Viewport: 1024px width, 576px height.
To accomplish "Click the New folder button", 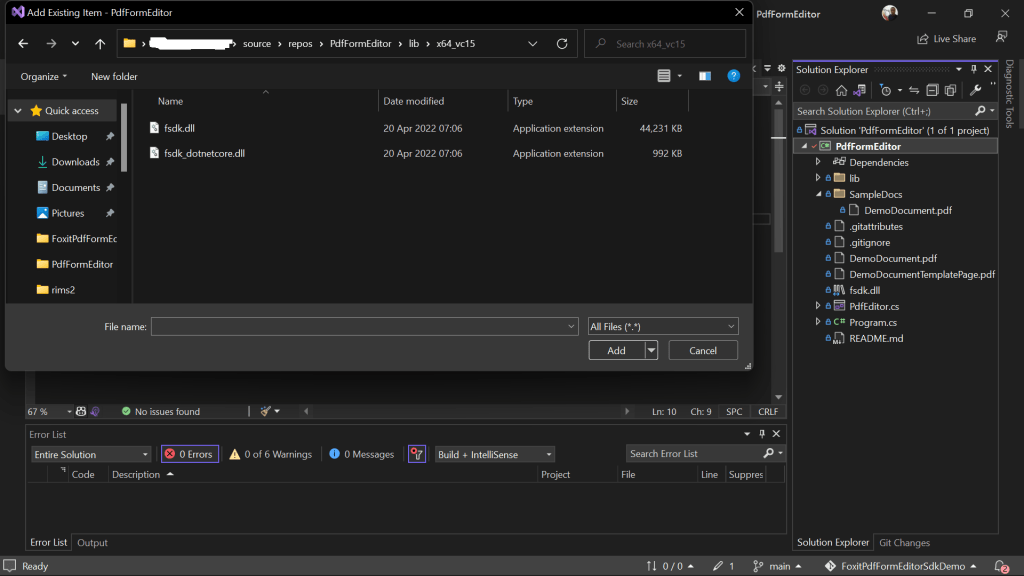I will (114, 76).
